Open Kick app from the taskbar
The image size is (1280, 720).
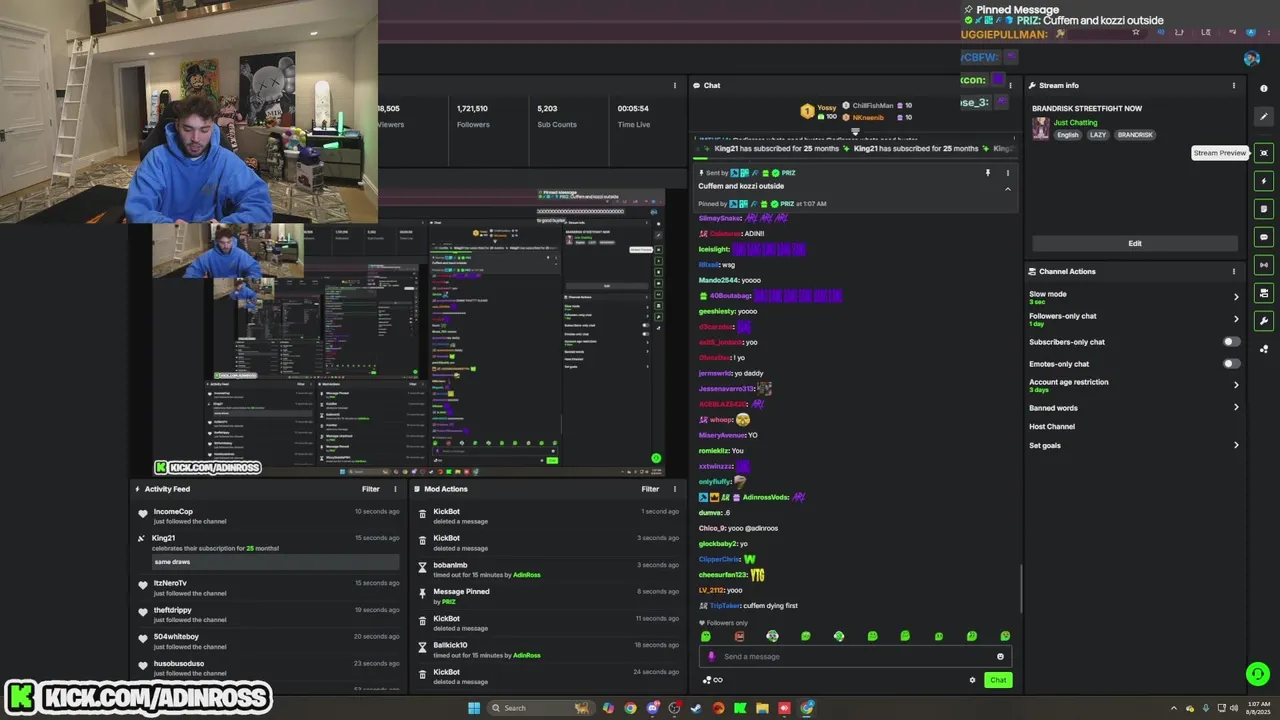click(740, 708)
